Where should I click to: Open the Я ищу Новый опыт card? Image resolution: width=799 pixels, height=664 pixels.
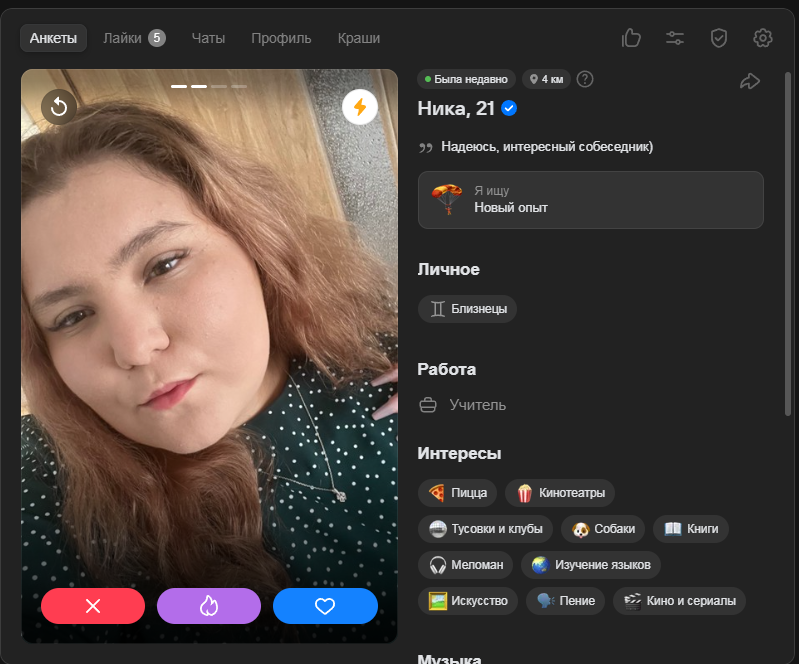pos(591,200)
